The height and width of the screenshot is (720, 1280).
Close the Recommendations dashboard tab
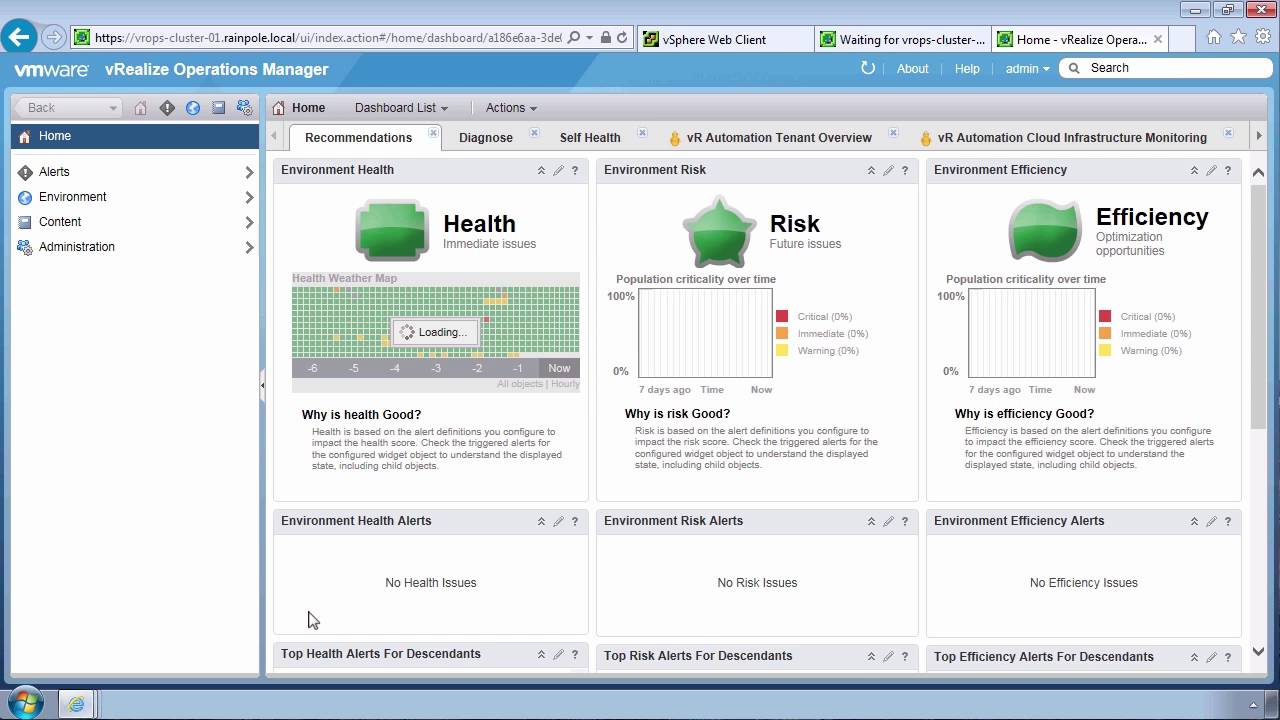(x=433, y=133)
